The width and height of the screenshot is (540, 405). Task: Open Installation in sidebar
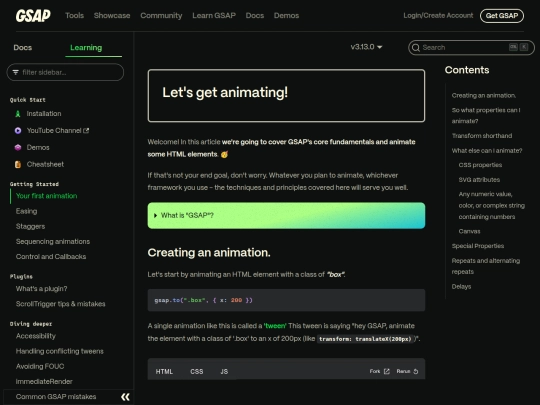(x=44, y=114)
